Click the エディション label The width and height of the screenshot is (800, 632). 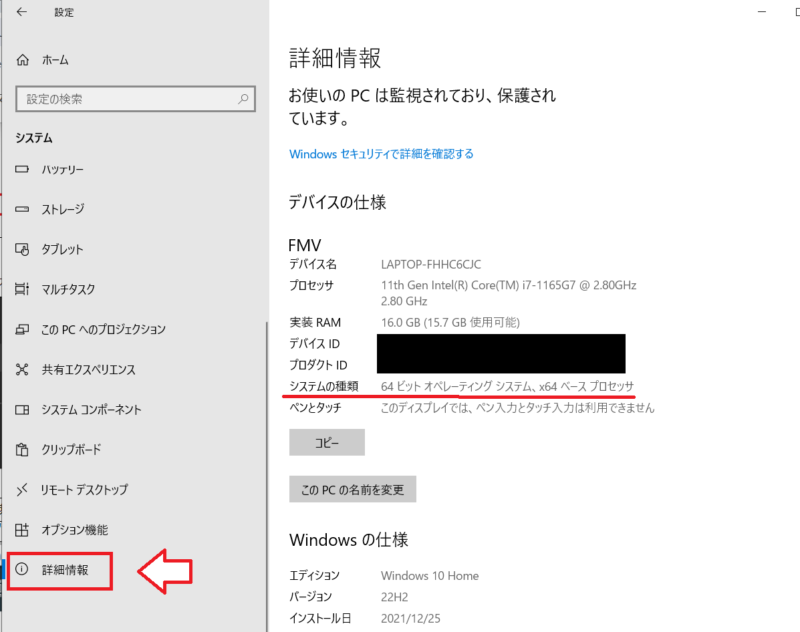[314, 576]
